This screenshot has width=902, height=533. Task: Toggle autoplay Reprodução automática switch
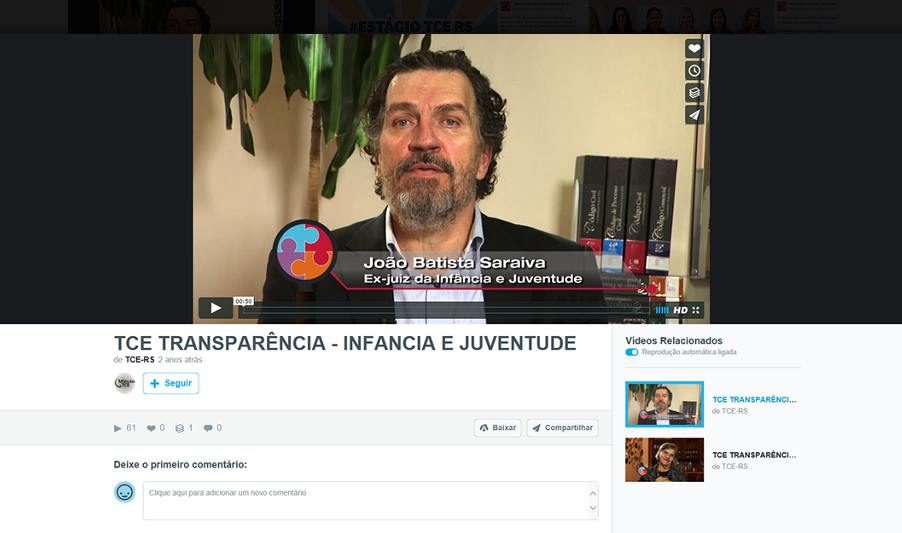632,352
